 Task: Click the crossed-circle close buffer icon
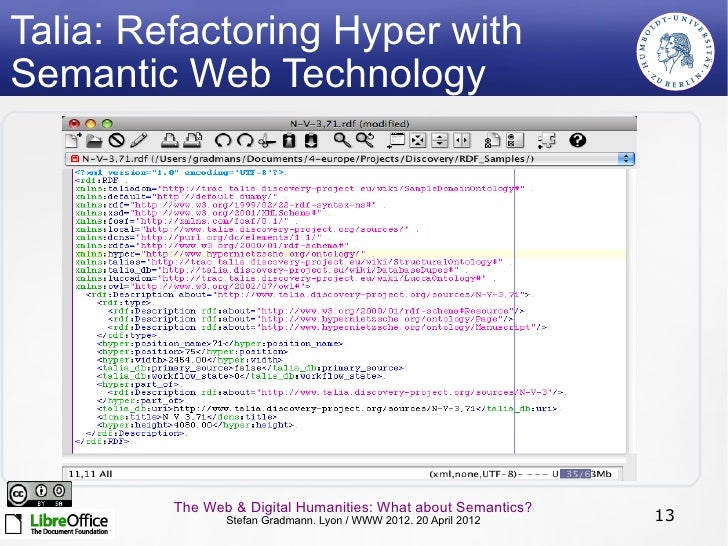point(117,140)
